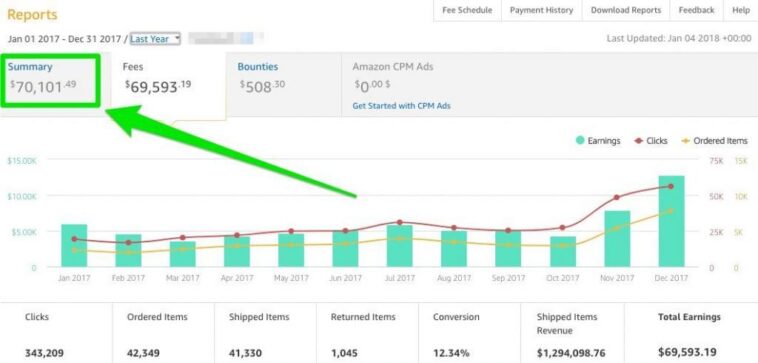Viewport: 758px width, 363px height.
Task: Switch to the Bounties tab
Action: [x=284, y=85]
